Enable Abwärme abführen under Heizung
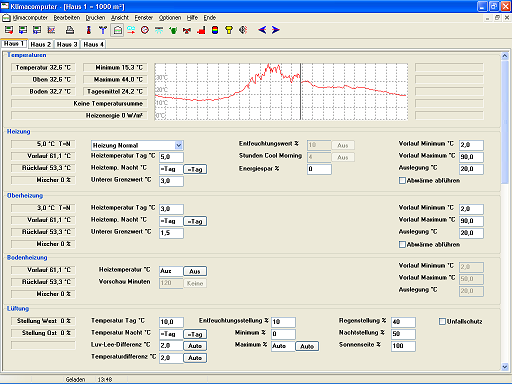This screenshot has width=512, height=384. tap(402, 181)
